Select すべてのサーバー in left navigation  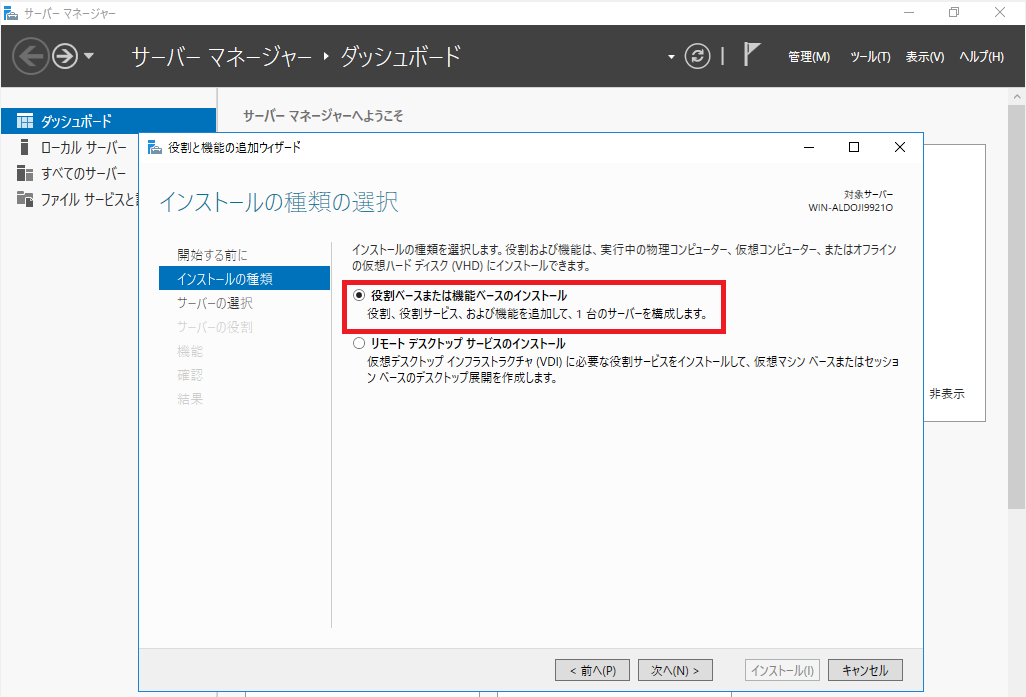pos(83,173)
